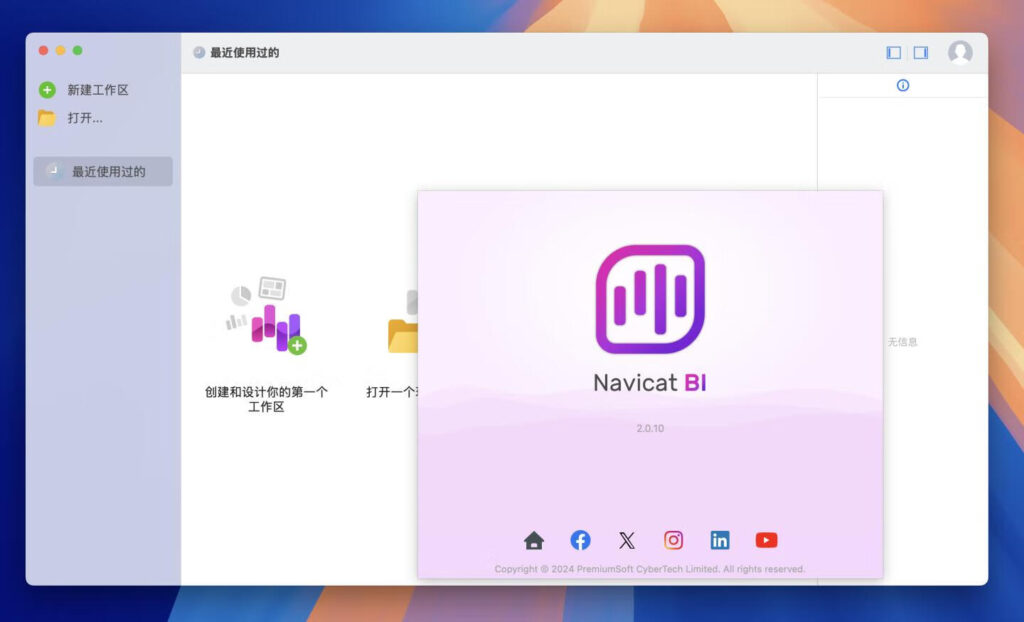
Task: Open the Facebook icon in the About dialog
Action: tap(580, 540)
